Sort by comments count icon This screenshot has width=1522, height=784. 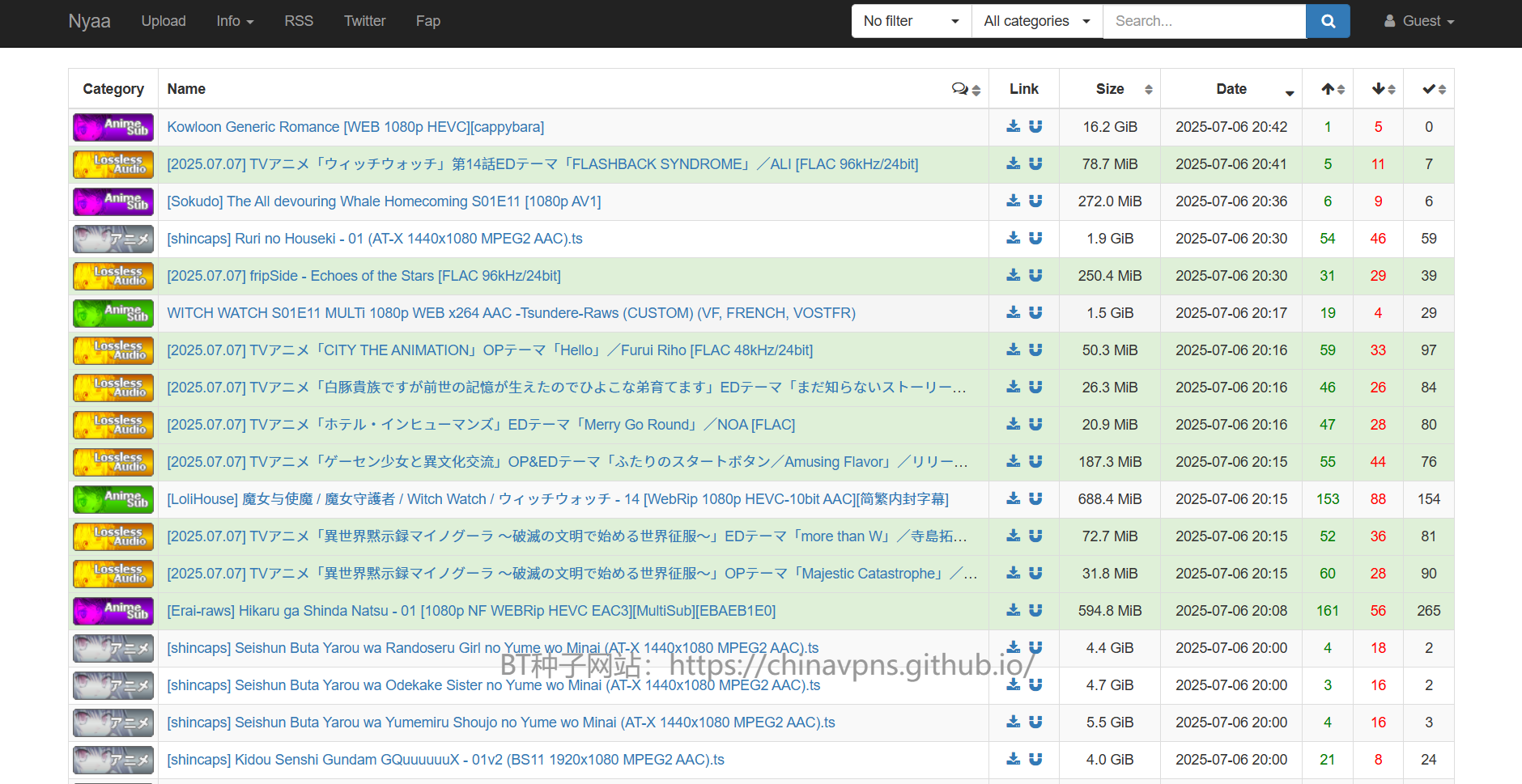point(966,89)
